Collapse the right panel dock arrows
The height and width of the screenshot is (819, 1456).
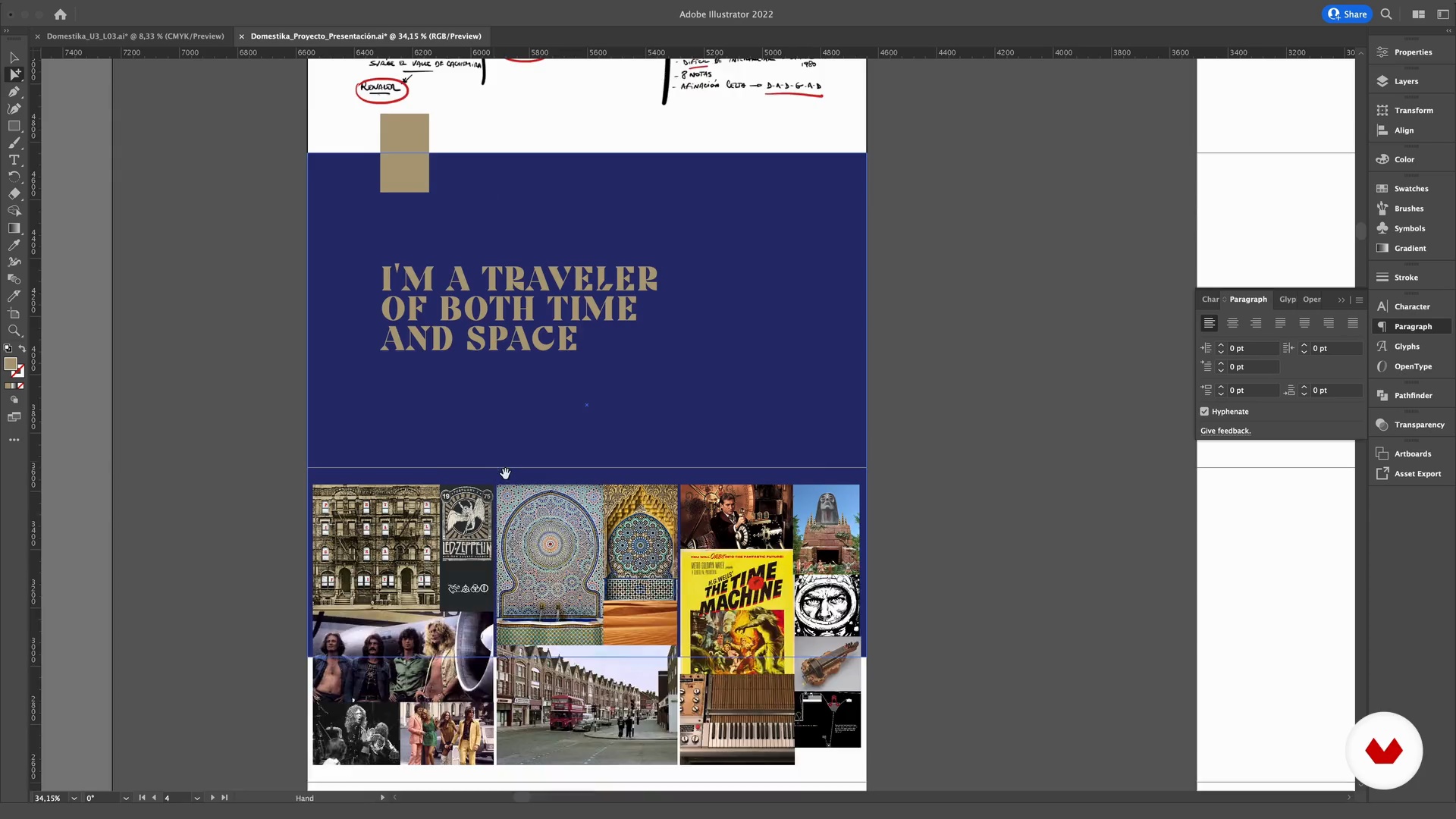[1448, 30]
